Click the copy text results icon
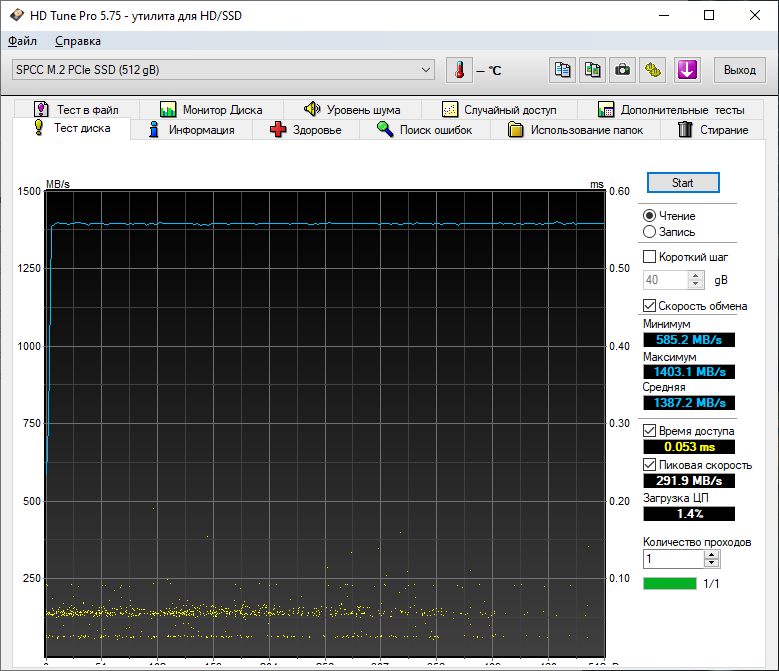This screenshot has width=779, height=671. (x=563, y=70)
